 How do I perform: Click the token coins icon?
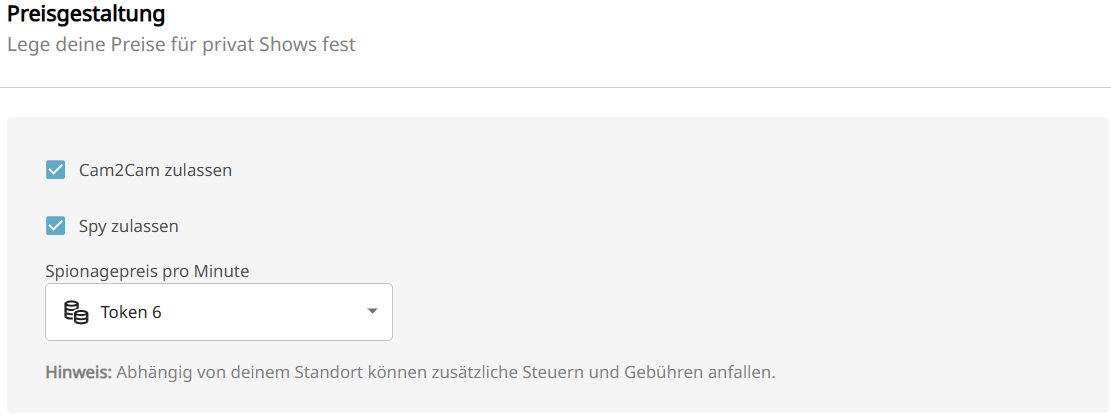tap(76, 312)
